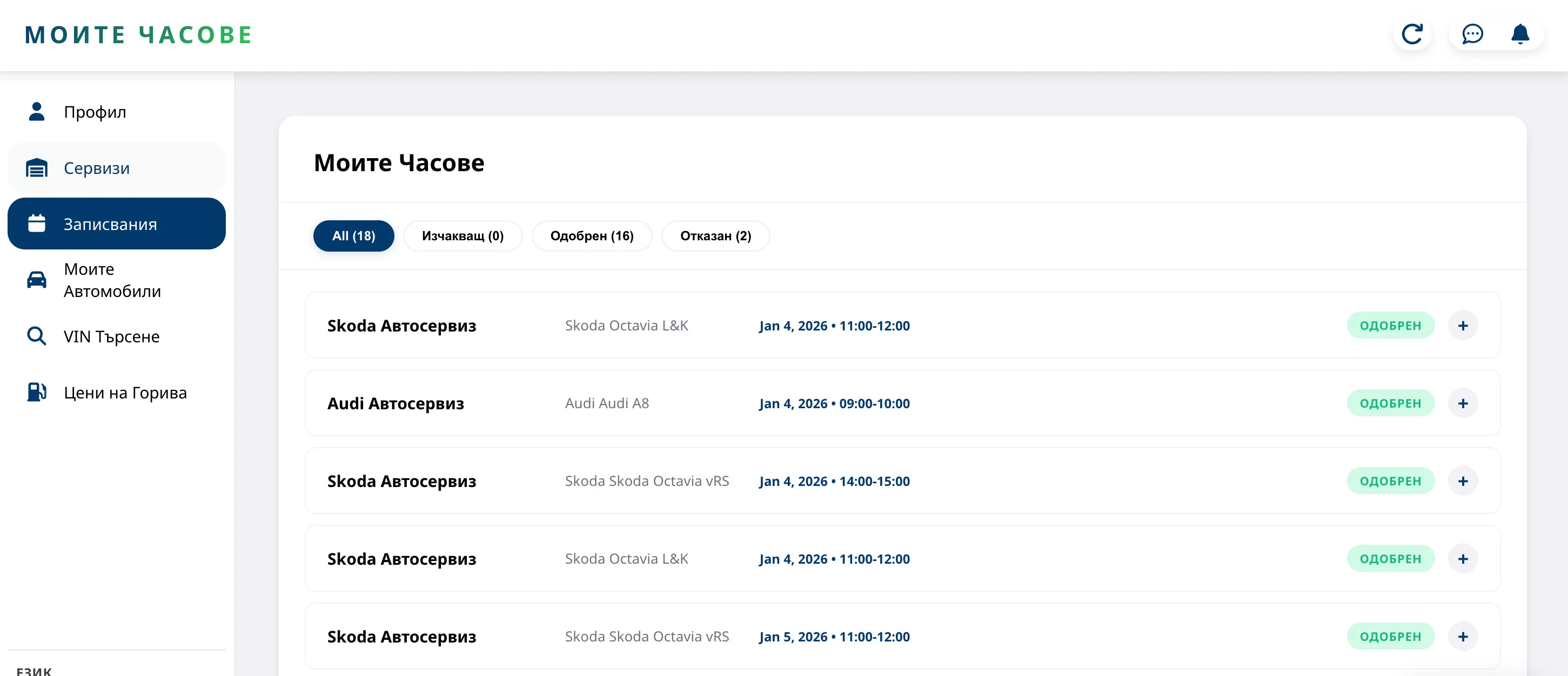Filter by Изчакващ (0) appointments

tap(463, 236)
